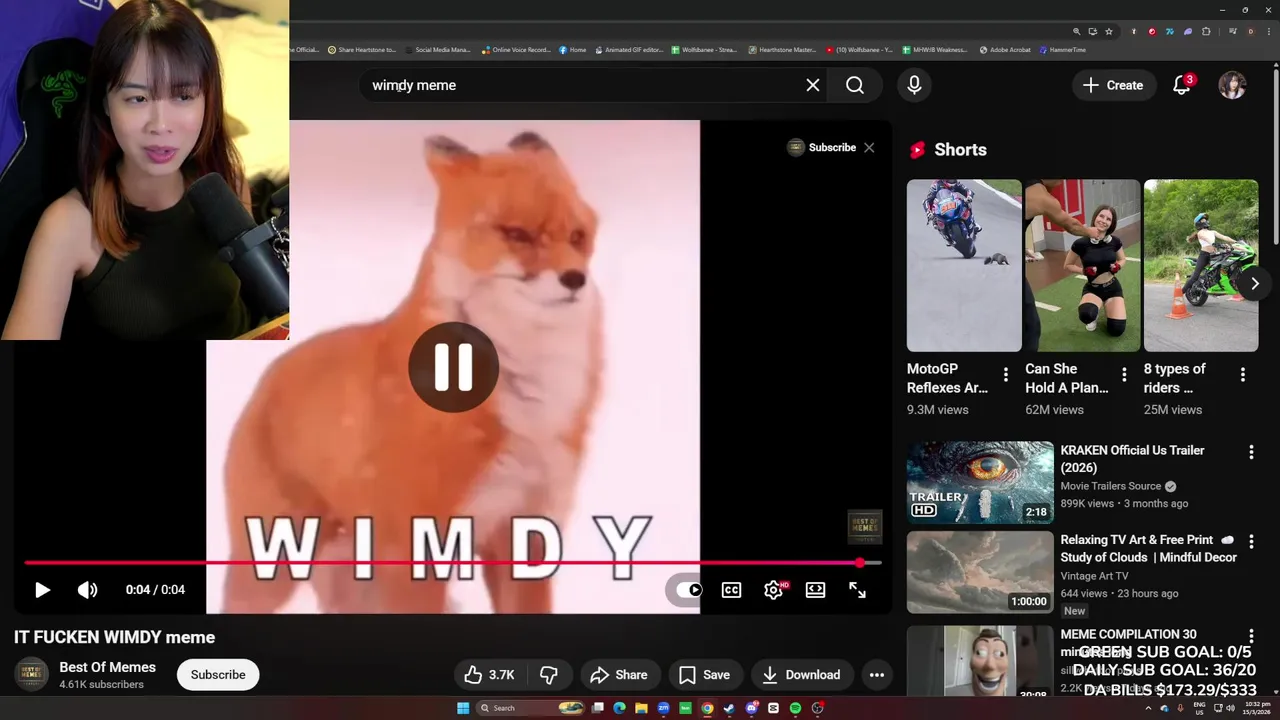1280x720 pixels.
Task: Open the KRAKEN Official Us Trailer thumbnail
Action: pos(980,483)
